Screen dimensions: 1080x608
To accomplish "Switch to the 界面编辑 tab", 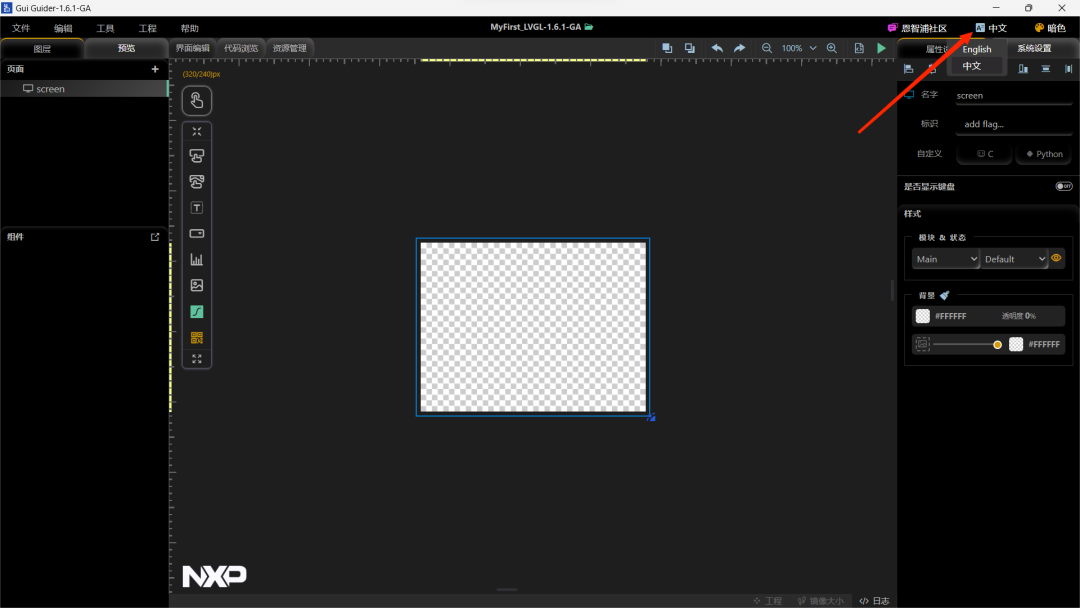I will point(192,48).
